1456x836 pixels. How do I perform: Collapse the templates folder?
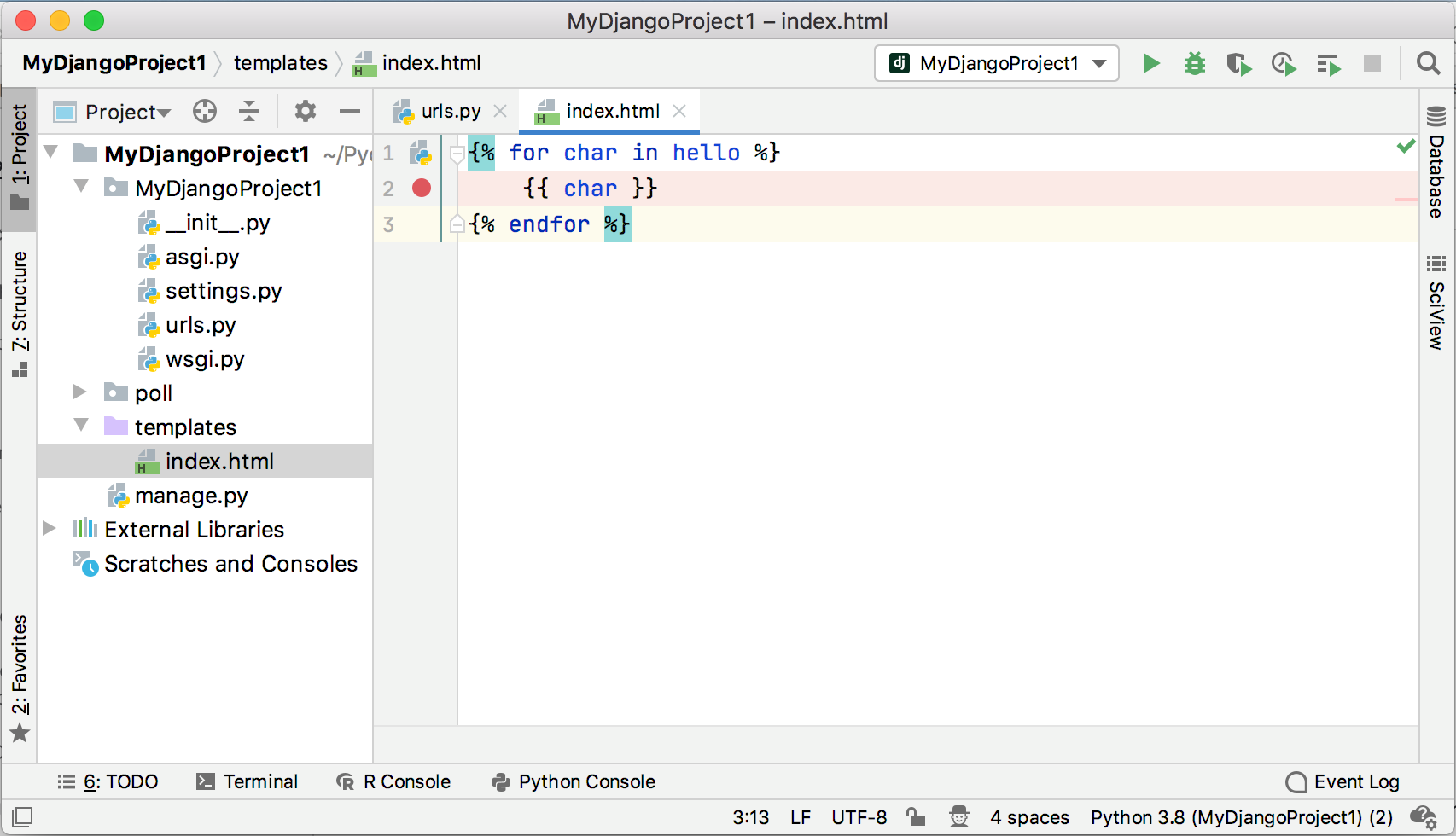(79, 426)
